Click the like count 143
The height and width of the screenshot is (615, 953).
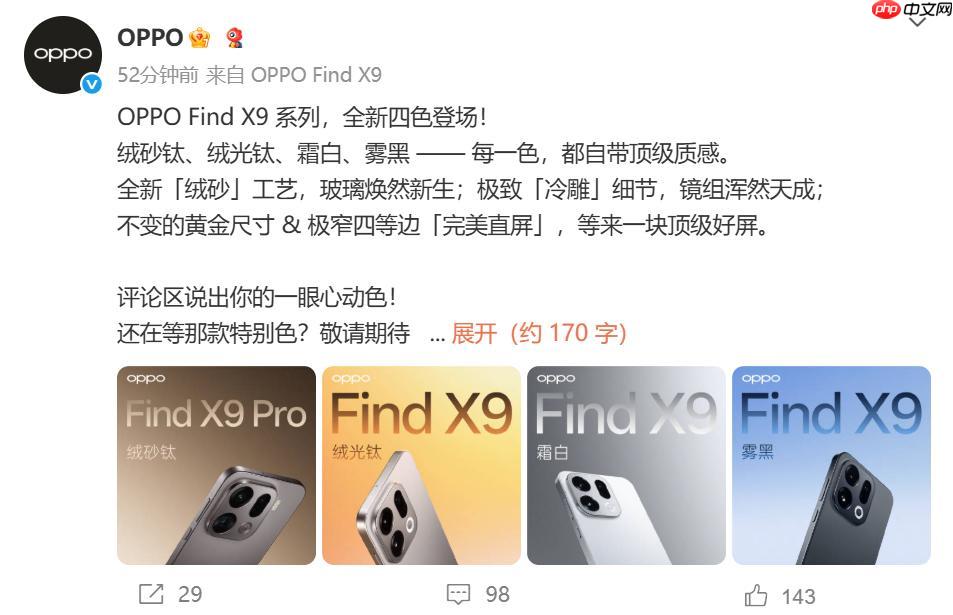[799, 596]
